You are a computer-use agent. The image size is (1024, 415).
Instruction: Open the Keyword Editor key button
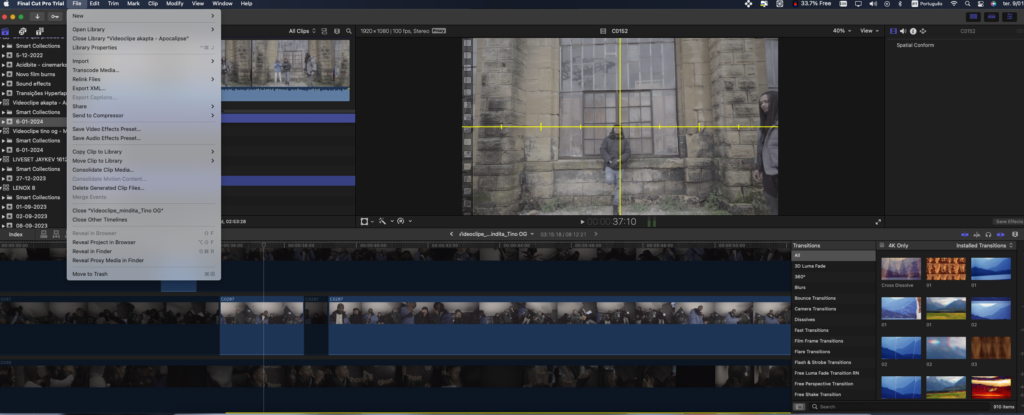click(x=55, y=16)
